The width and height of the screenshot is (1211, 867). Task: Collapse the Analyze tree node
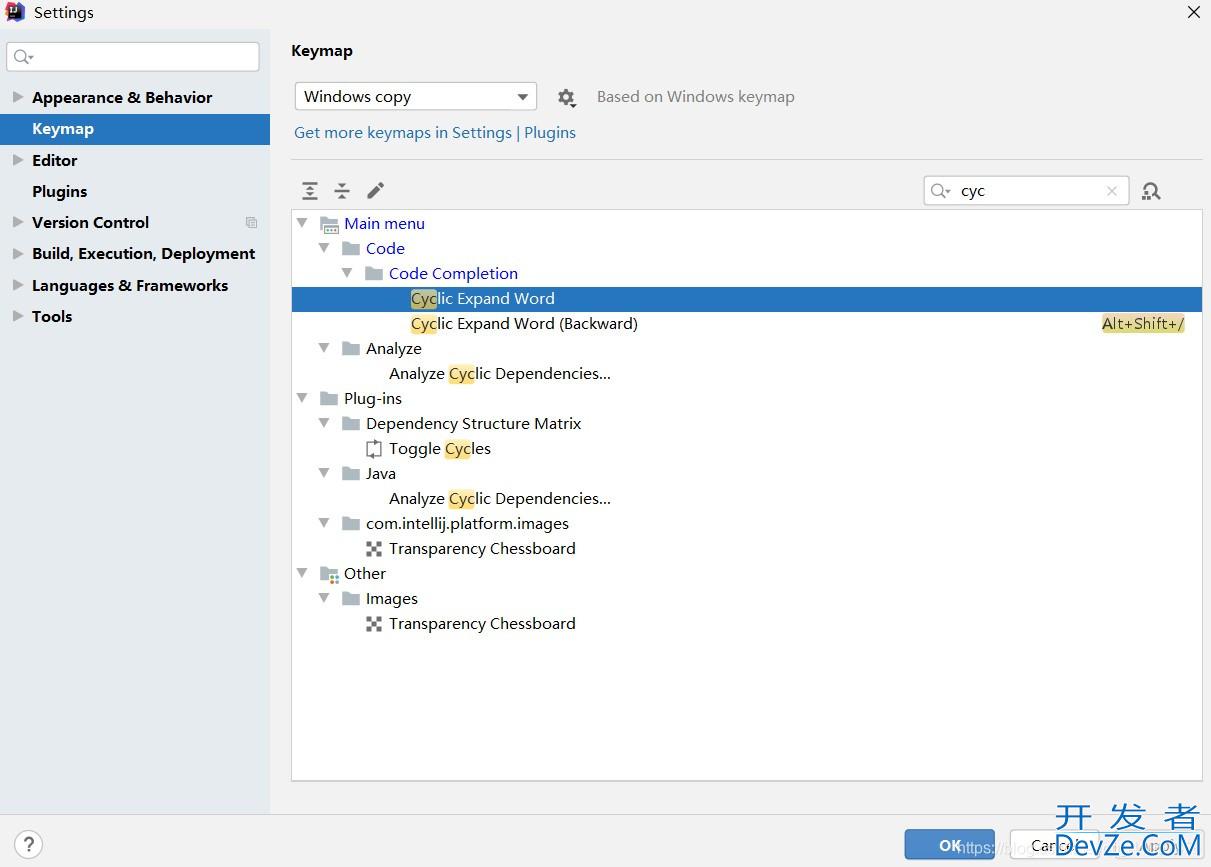pyautogui.click(x=324, y=348)
